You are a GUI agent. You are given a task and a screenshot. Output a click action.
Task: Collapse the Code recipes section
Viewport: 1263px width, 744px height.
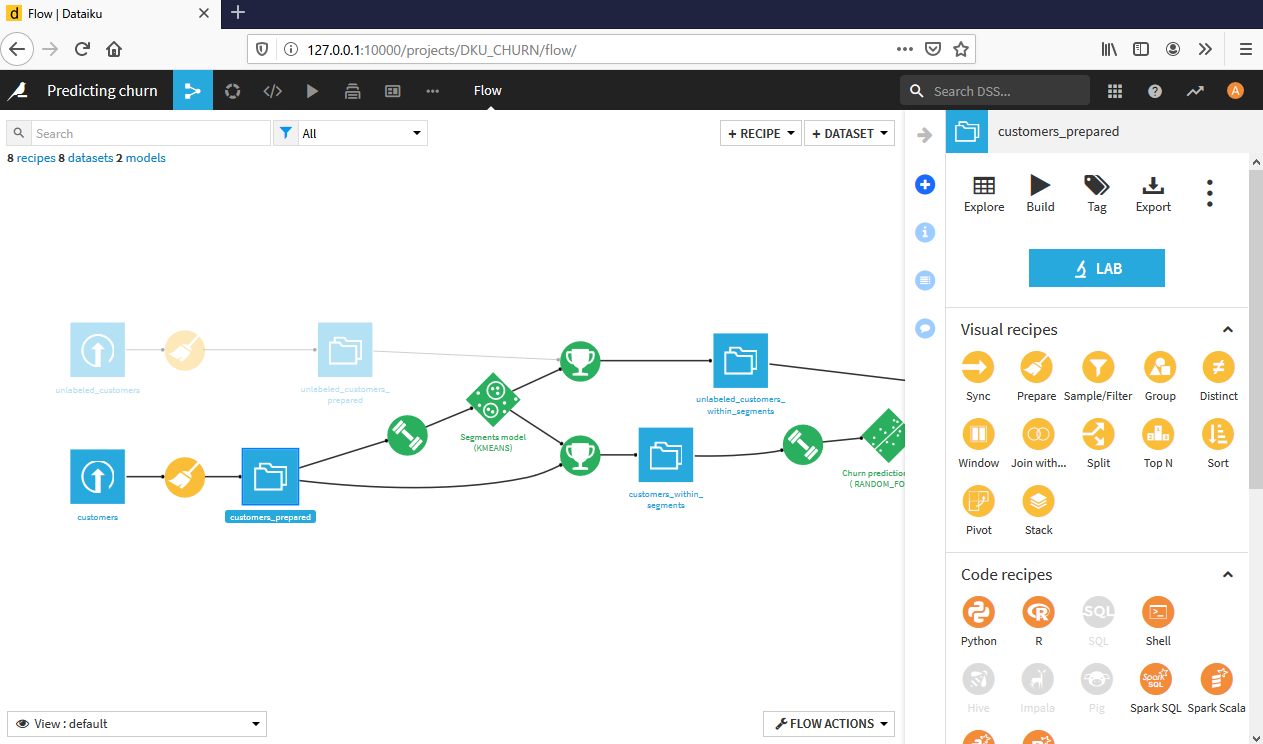pyautogui.click(x=1228, y=575)
